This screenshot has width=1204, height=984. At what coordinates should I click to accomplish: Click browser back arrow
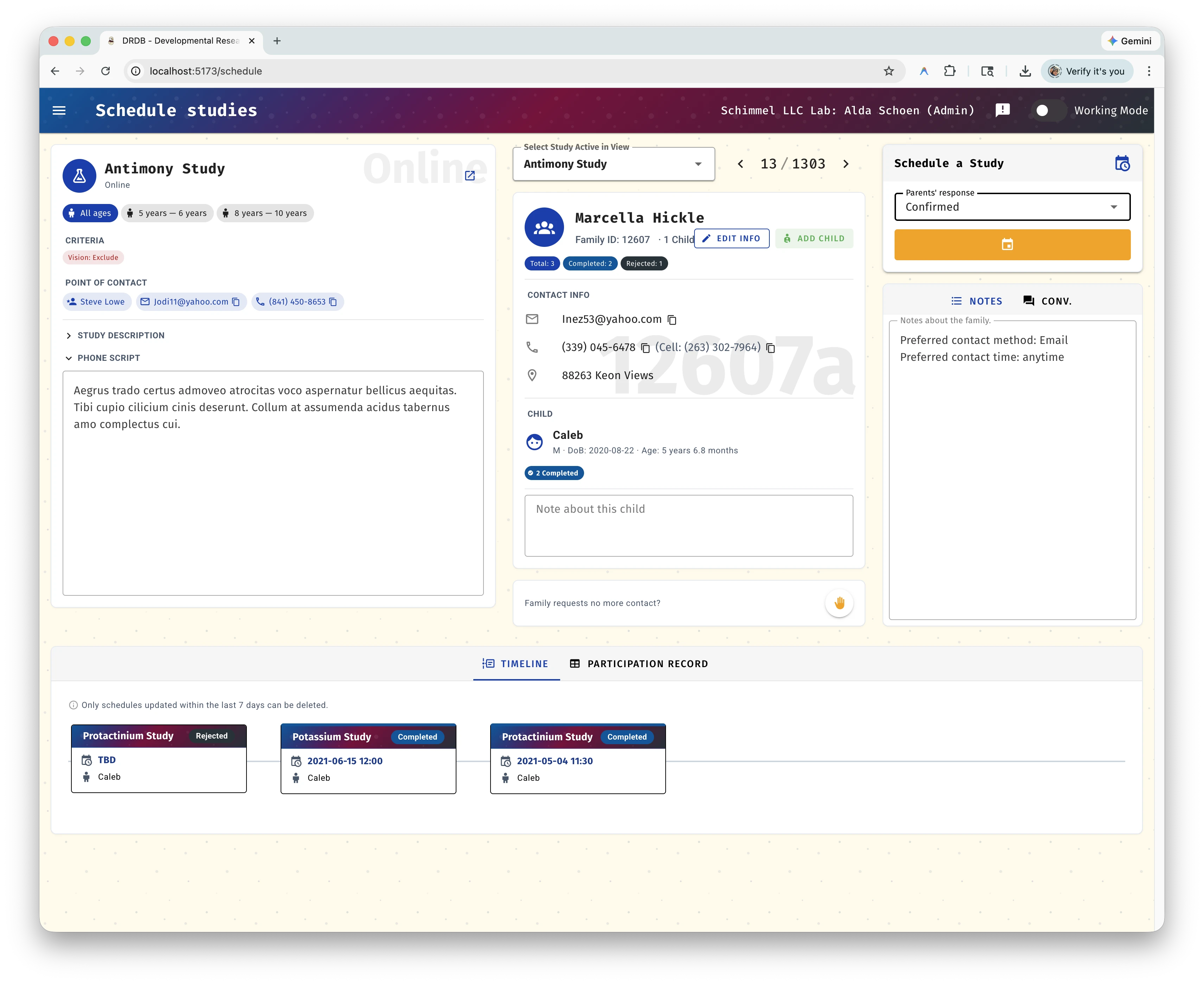pyautogui.click(x=55, y=71)
